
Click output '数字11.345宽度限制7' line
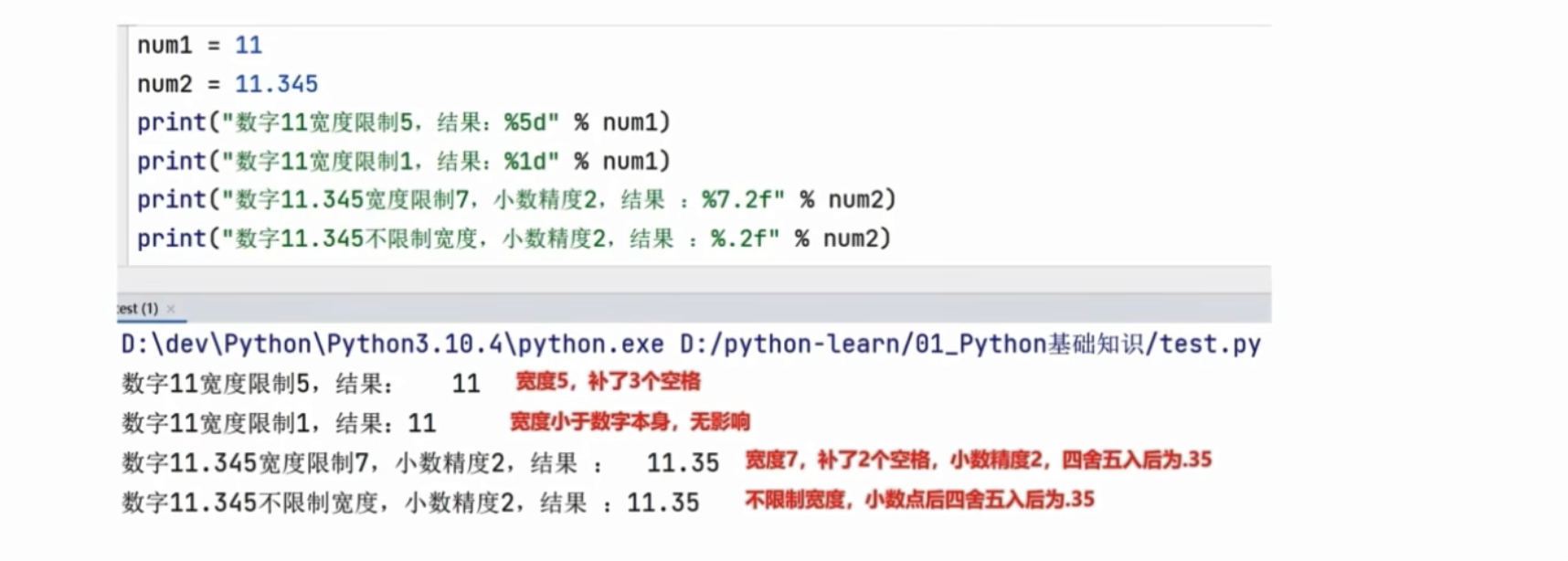point(420,463)
